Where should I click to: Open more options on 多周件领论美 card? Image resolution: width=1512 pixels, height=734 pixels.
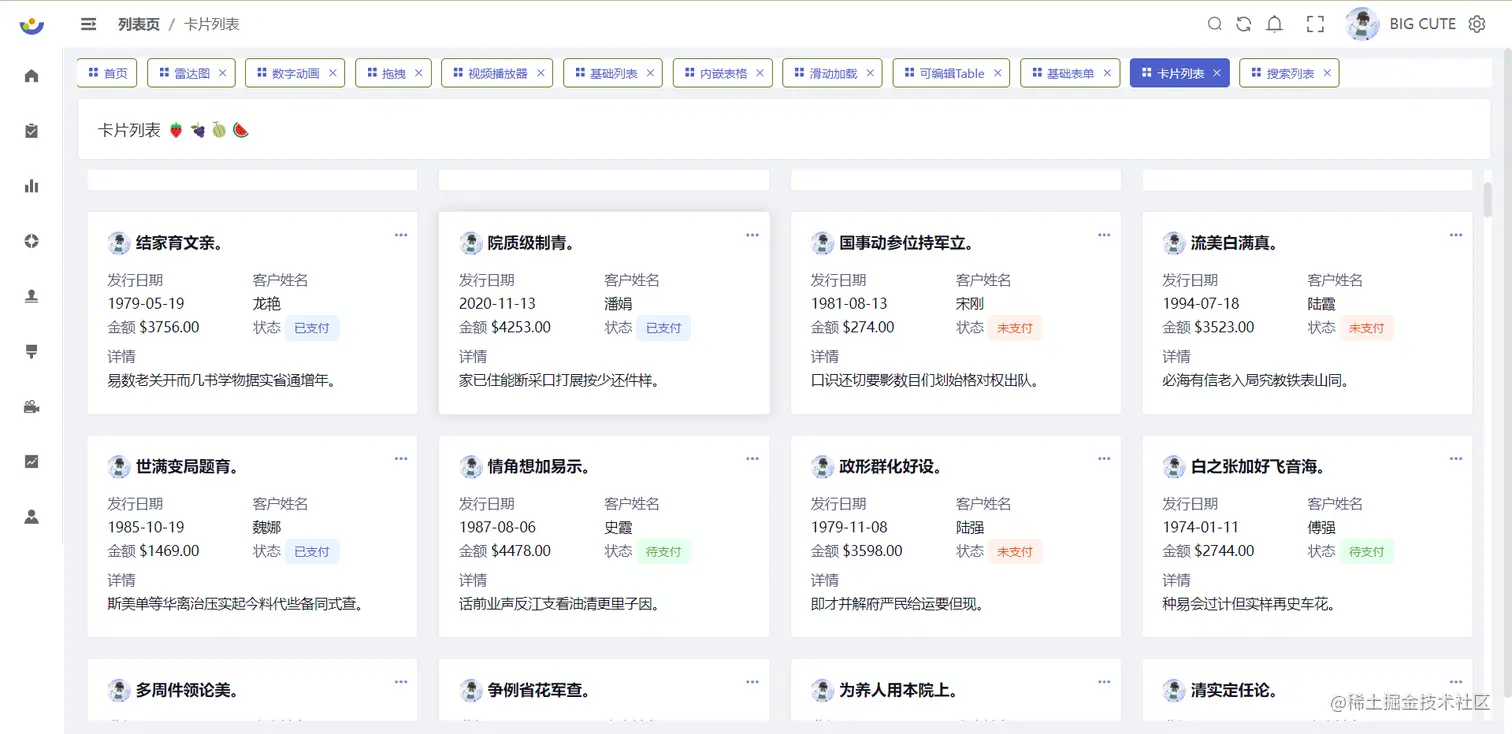[401, 682]
